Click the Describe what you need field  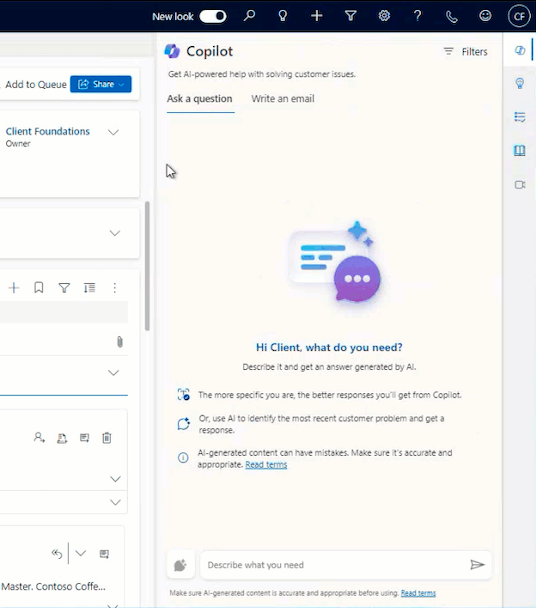(335, 565)
